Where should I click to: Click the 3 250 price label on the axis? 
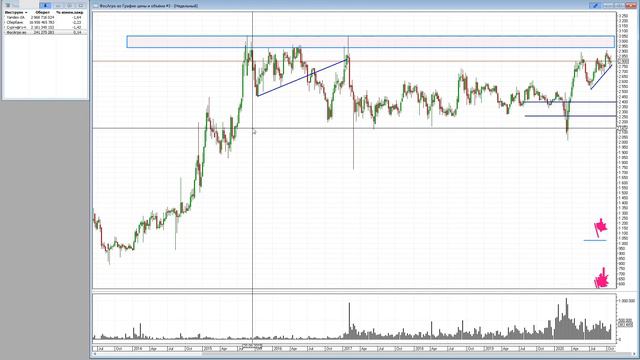point(623,16)
